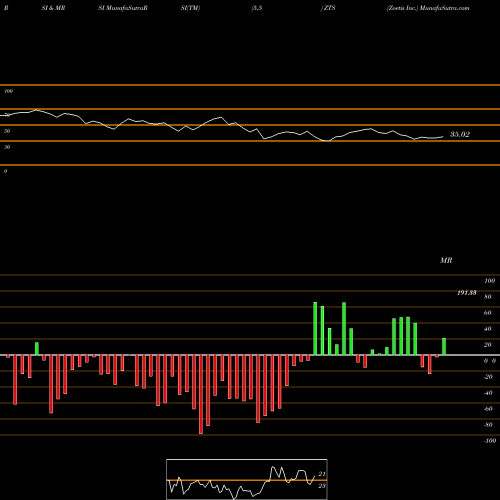
Task: Click the '(Zoetis Inc.) MunafaSutra.com' header text
Action: (428, 8)
